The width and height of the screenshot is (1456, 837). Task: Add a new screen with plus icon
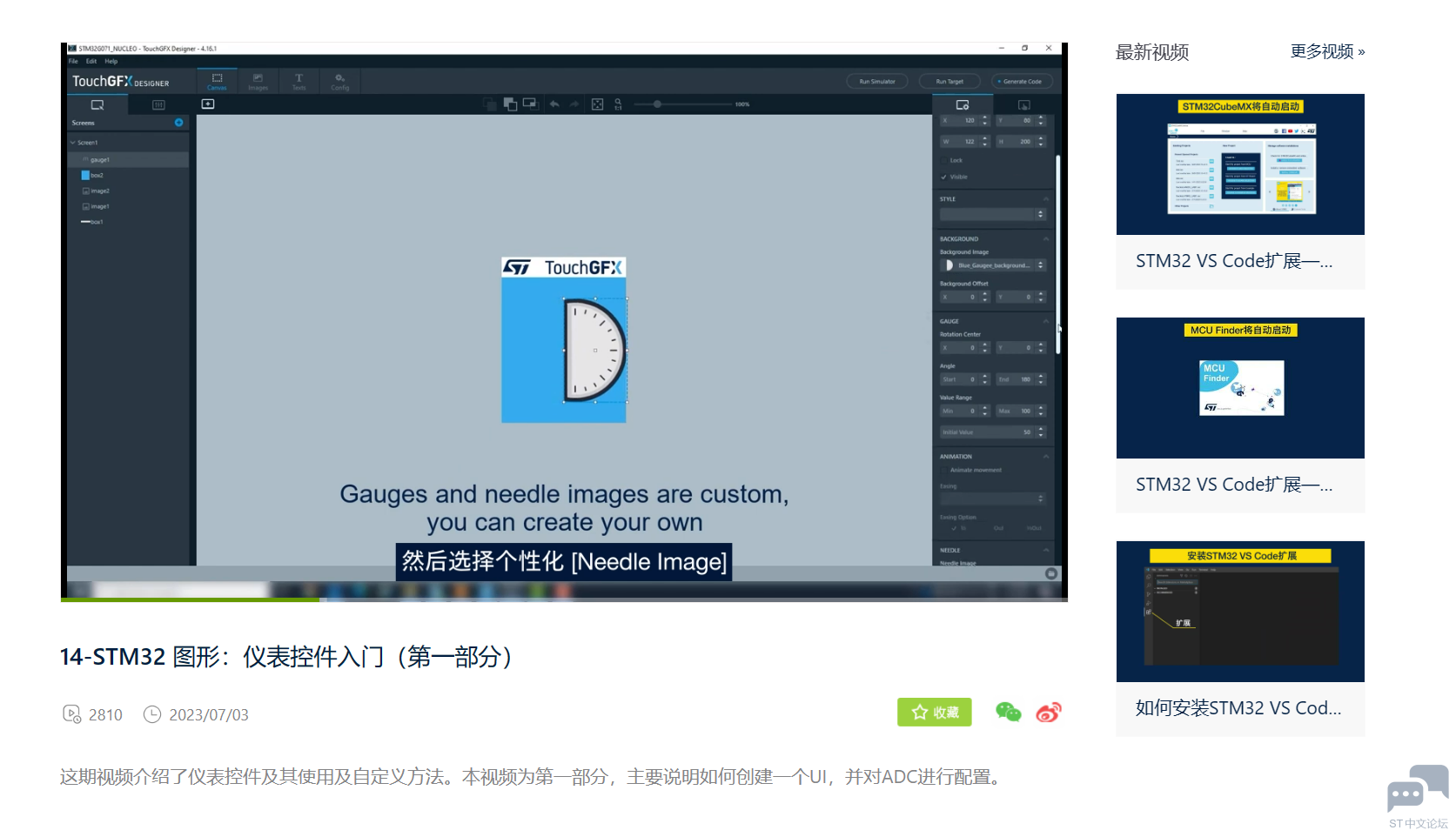(x=178, y=123)
